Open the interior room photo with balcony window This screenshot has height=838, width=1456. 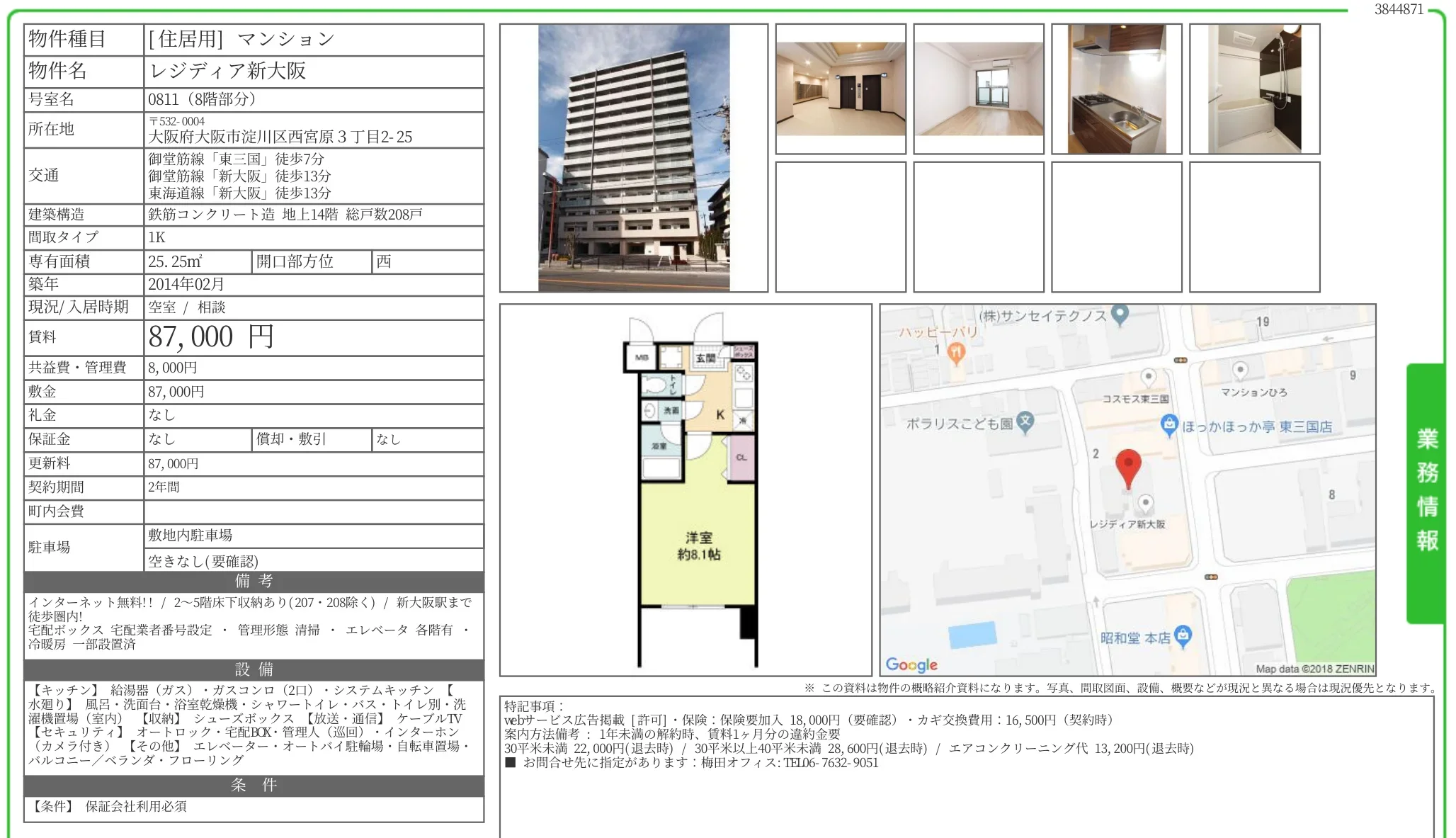(x=980, y=88)
